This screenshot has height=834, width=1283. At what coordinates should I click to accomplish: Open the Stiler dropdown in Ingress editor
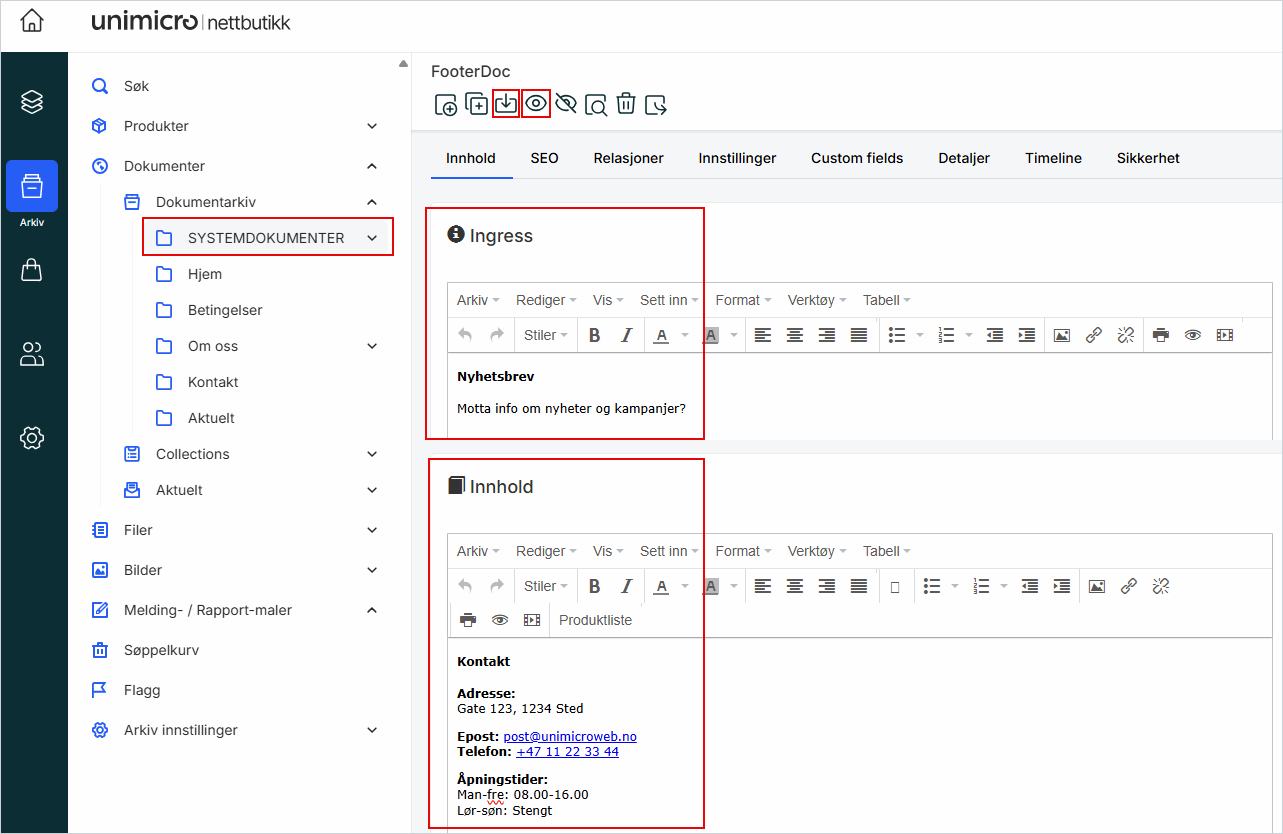tap(545, 336)
